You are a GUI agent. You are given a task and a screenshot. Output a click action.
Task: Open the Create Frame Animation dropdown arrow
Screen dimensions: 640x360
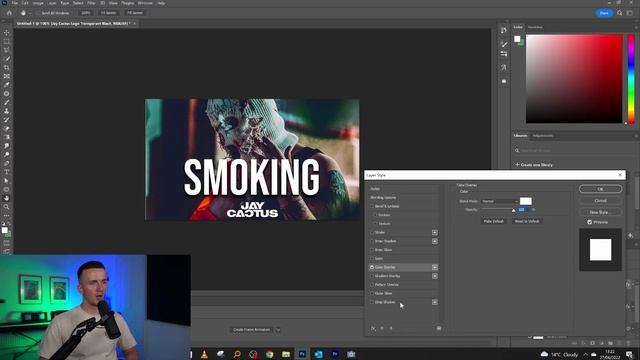[278, 330]
